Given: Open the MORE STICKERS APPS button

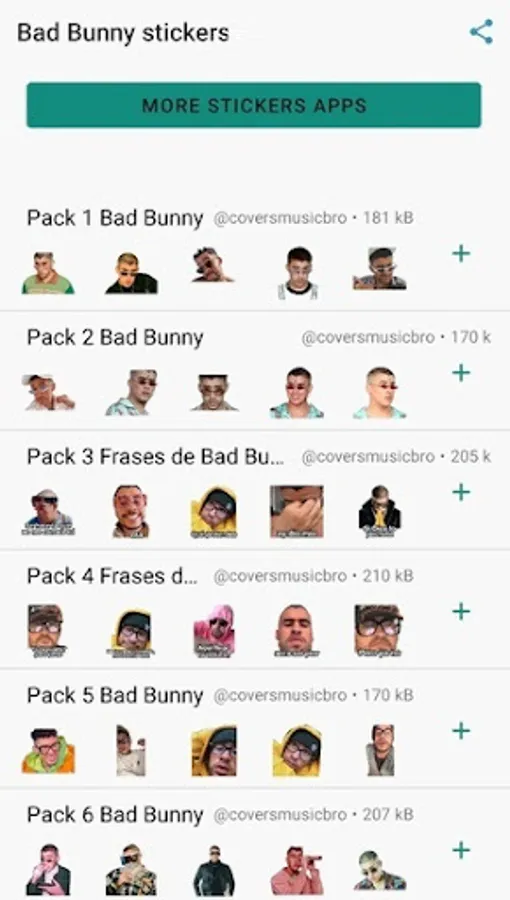Looking at the screenshot, I should (254, 105).
